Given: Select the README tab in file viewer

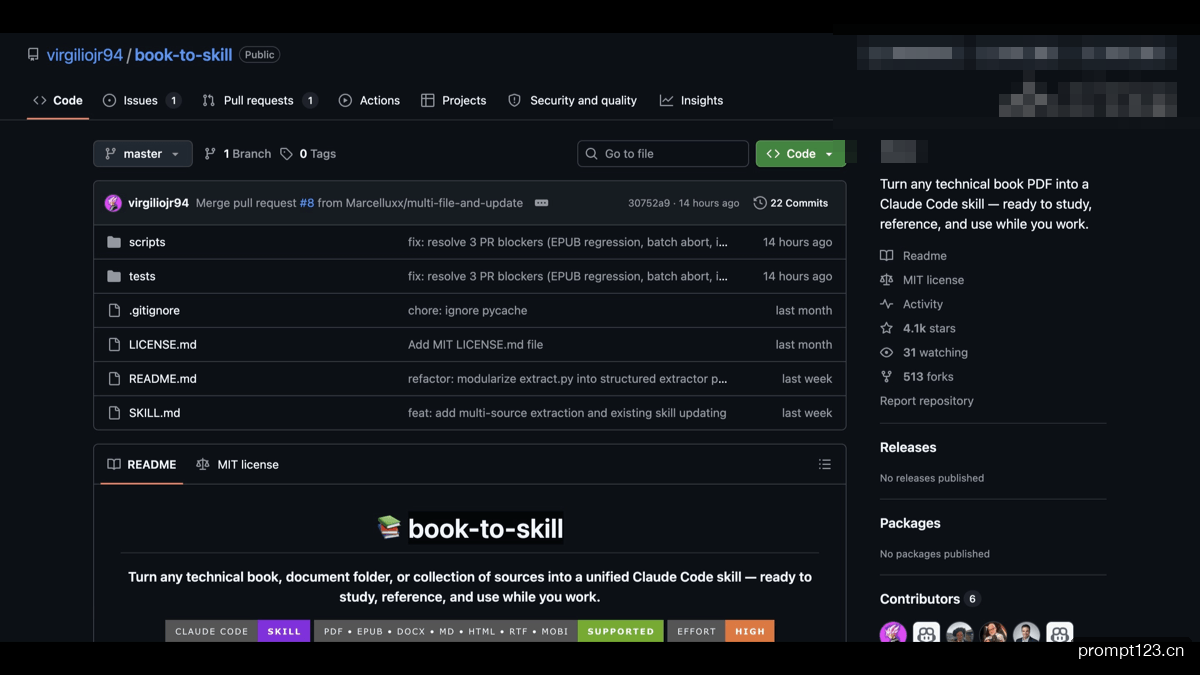Looking at the screenshot, I should pyautogui.click(x=141, y=464).
